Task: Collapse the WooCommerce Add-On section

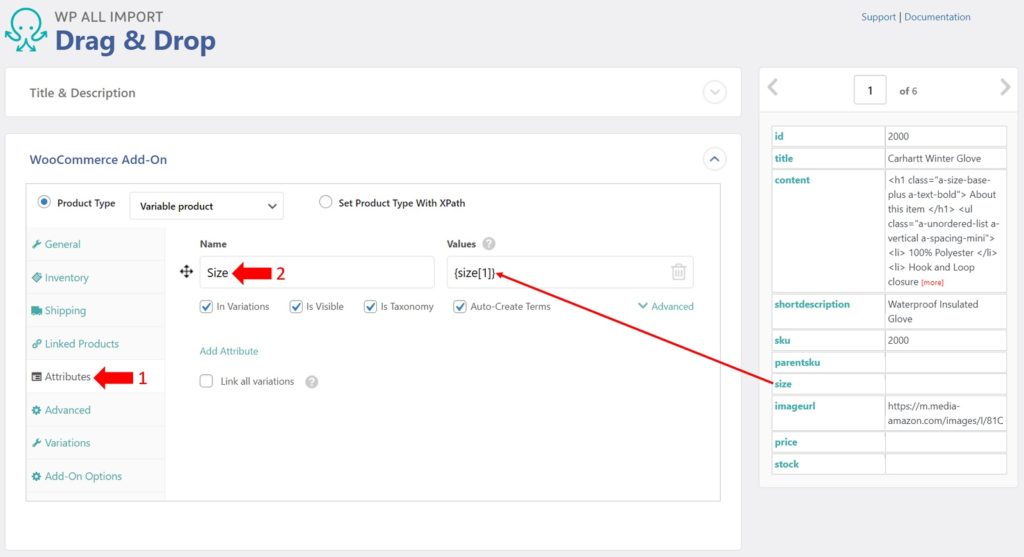Action: [714, 159]
